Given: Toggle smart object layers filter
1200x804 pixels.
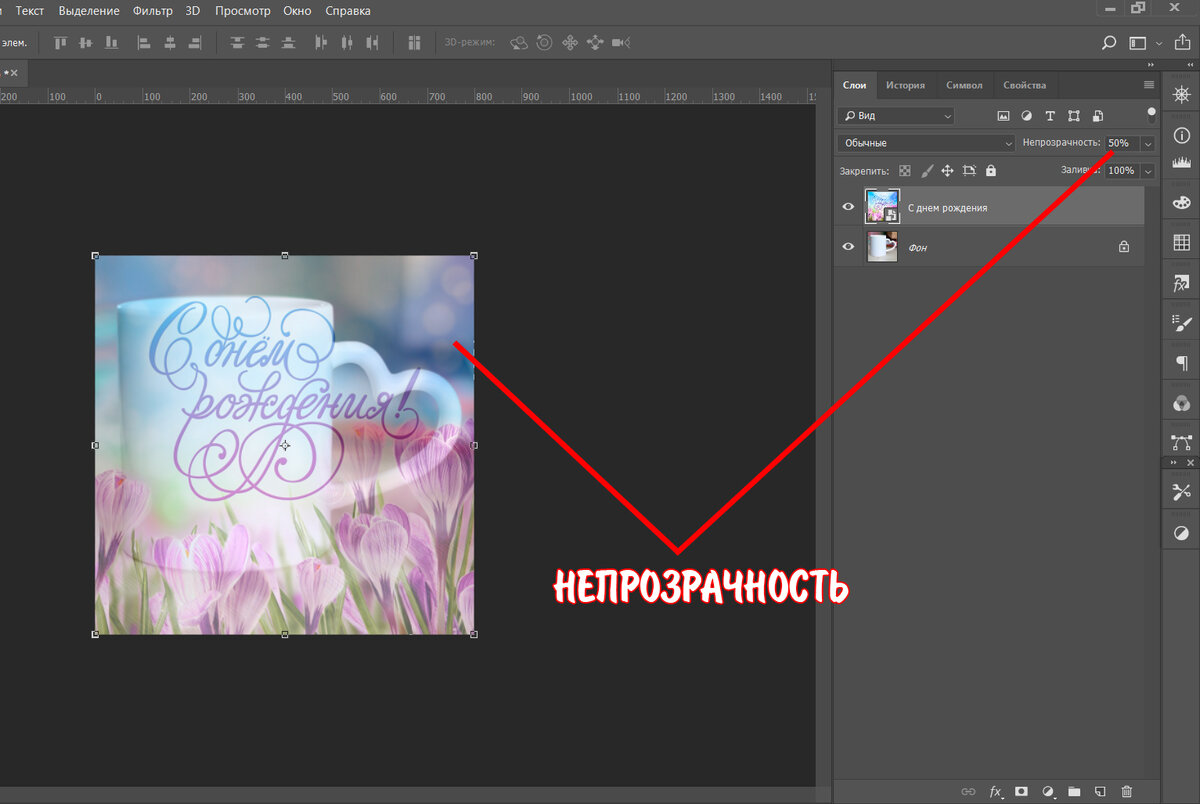Looking at the screenshot, I should tap(1098, 116).
